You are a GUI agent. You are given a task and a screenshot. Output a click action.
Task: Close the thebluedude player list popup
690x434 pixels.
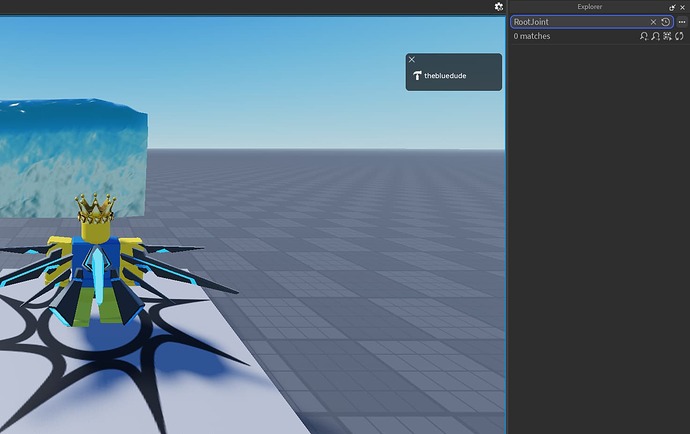[x=412, y=59]
